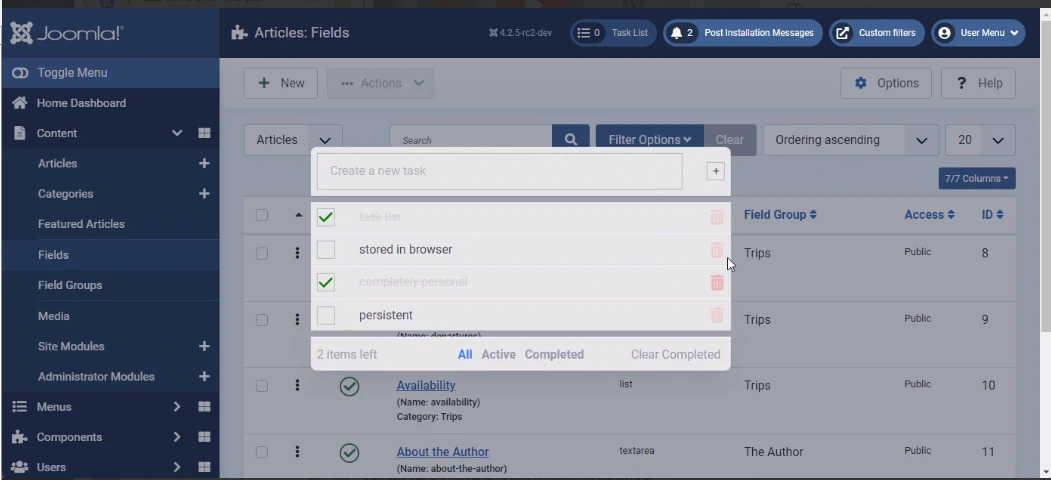Image resolution: width=1051 pixels, height=480 pixels.
Task: Open Featured Articles
Action: coord(81,224)
